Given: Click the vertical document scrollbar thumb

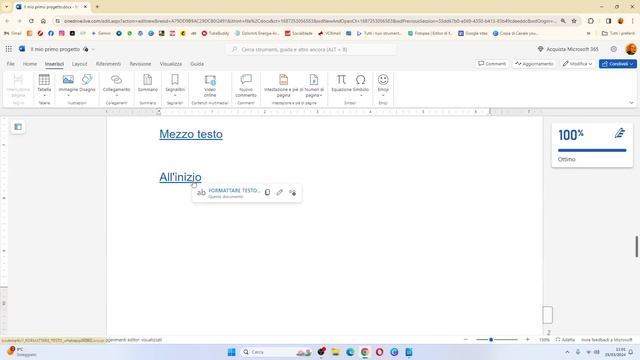Looking at the screenshot, I should pyautogui.click(x=636, y=247).
